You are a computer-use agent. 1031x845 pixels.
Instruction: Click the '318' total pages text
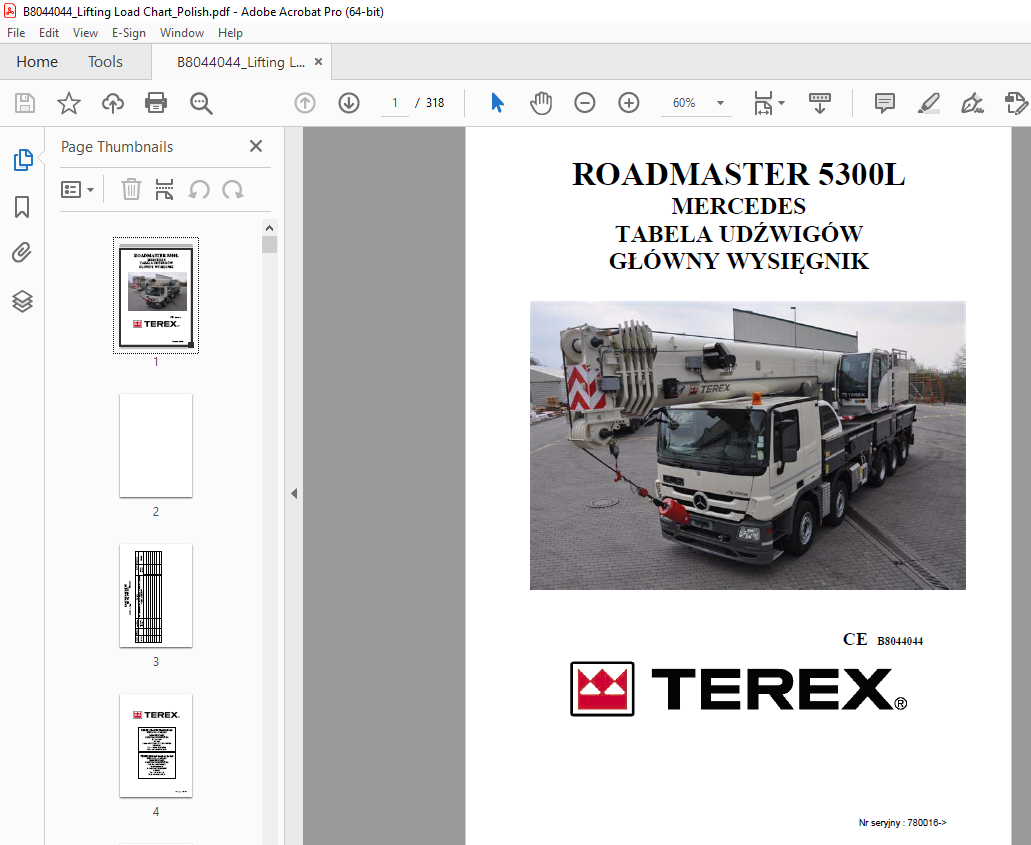point(435,103)
